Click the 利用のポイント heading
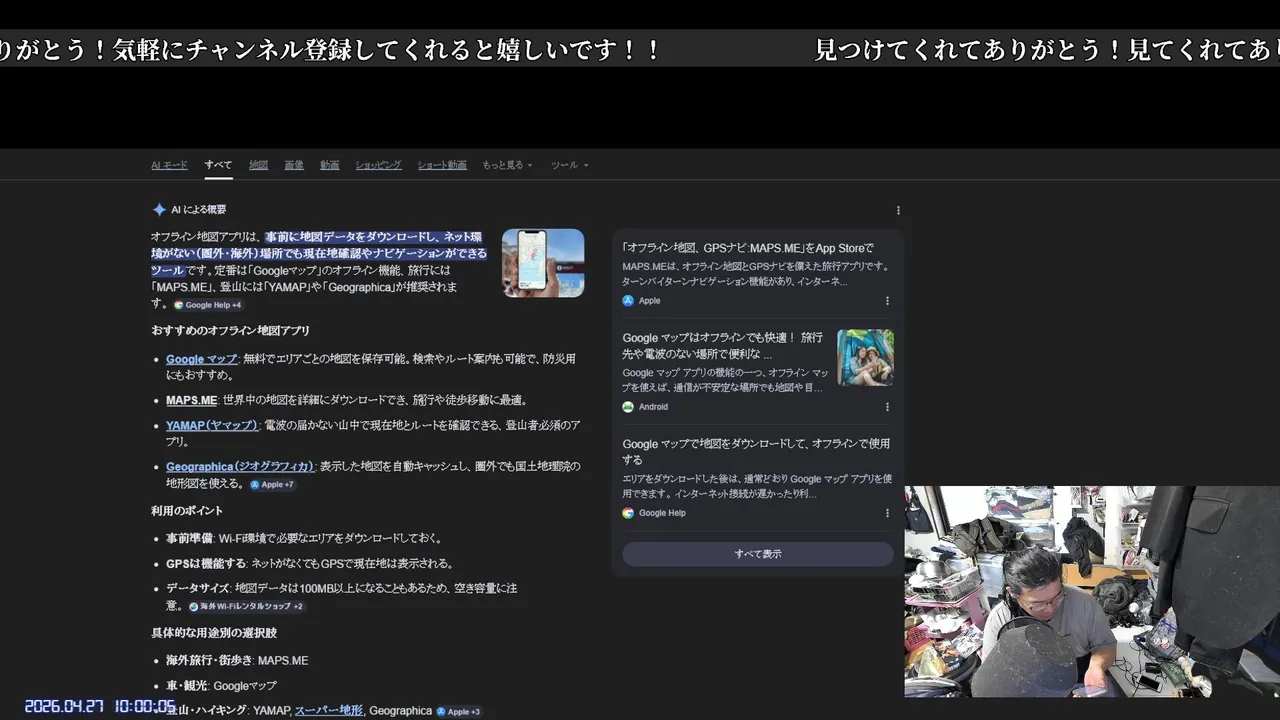Viewport: 1280px width, 720px height. 187,511
